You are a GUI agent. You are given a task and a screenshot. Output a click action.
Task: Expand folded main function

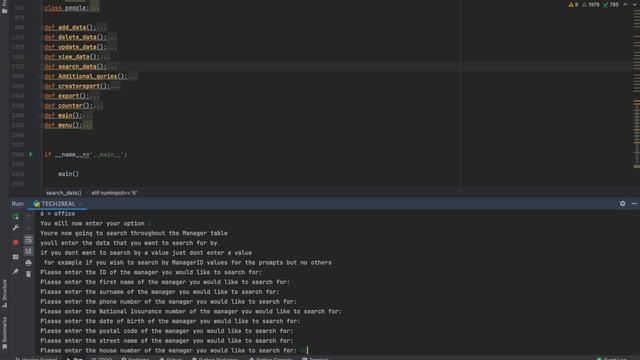(87, 116)
